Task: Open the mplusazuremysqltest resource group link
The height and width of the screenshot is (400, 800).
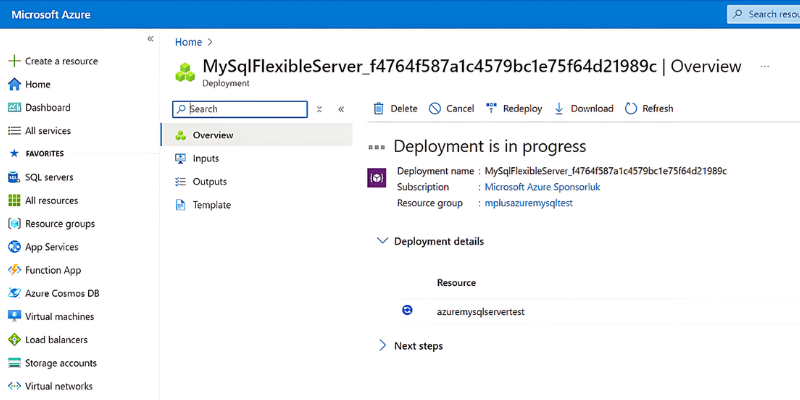Action: (x=529, y=203)
